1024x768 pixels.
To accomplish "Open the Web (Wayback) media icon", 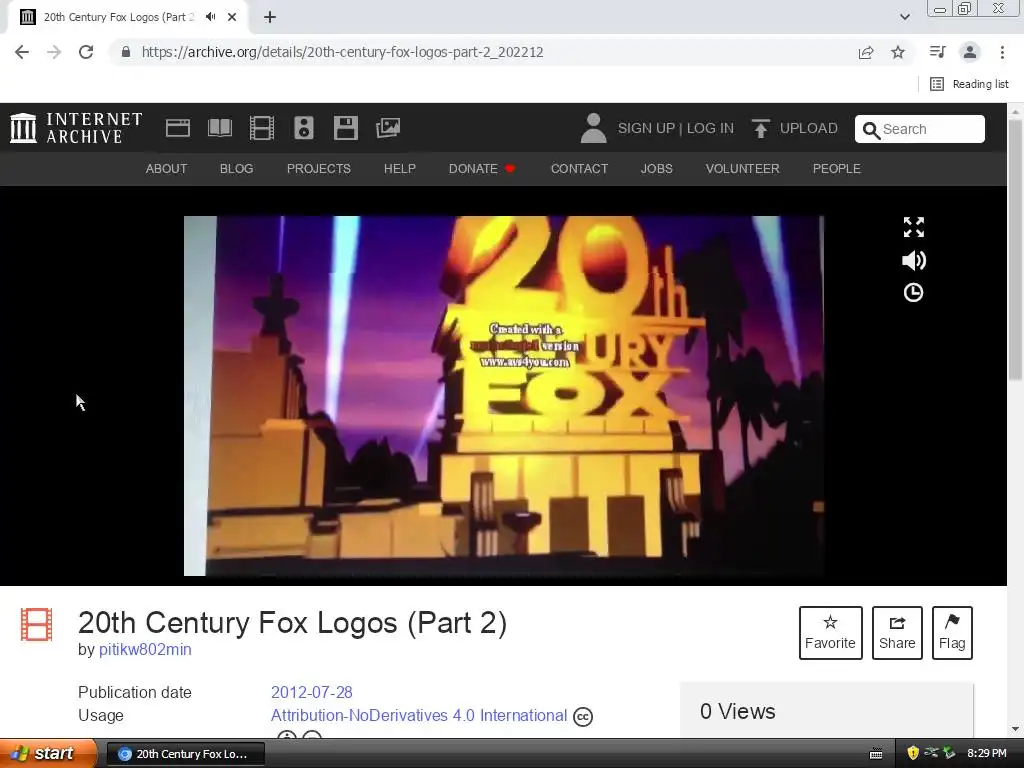I will coord(178,128).
